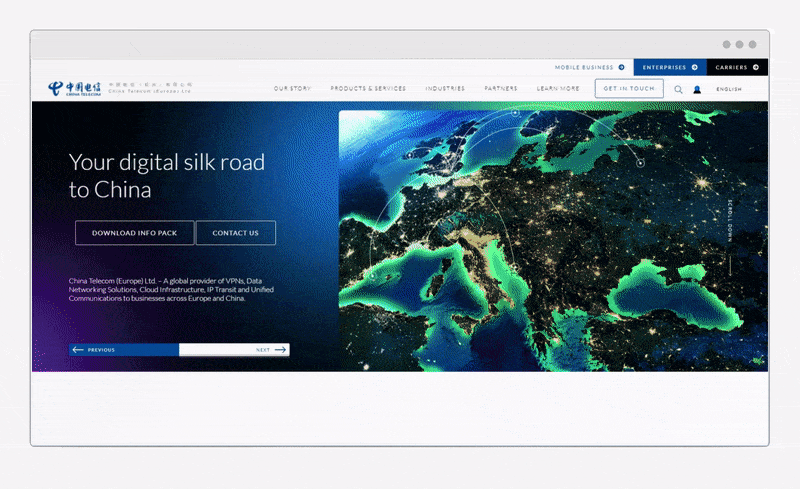The height and width of the screenshot is (489, 800).
Task: Expand the Industries menu
Action: [x=445, y=89]
